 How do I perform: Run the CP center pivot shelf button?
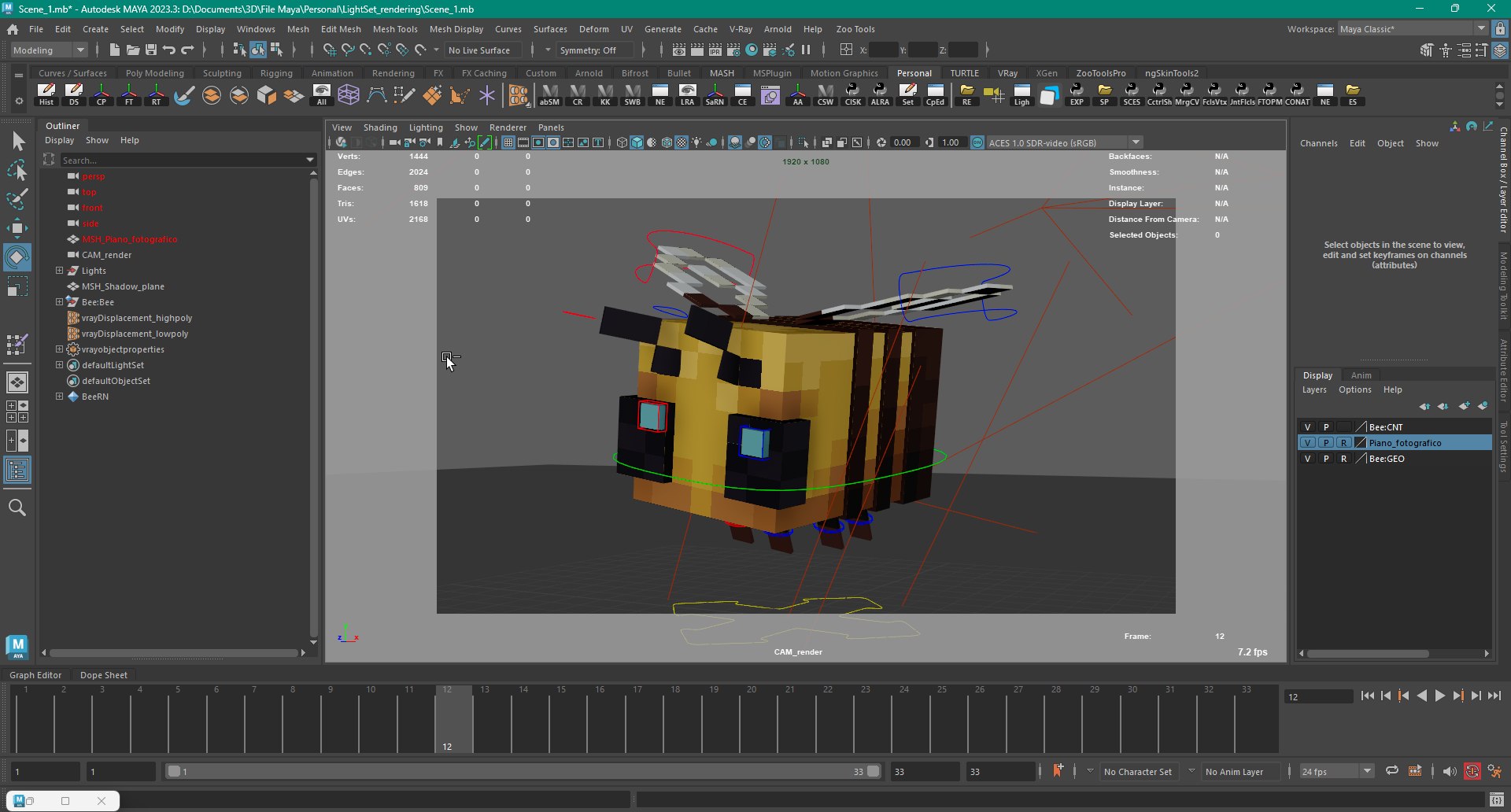pos(102,94)
